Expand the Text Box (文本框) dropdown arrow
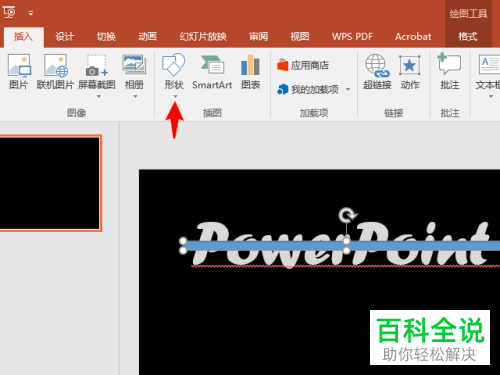The width and height of the screenshot is (500, 375). 491,97
